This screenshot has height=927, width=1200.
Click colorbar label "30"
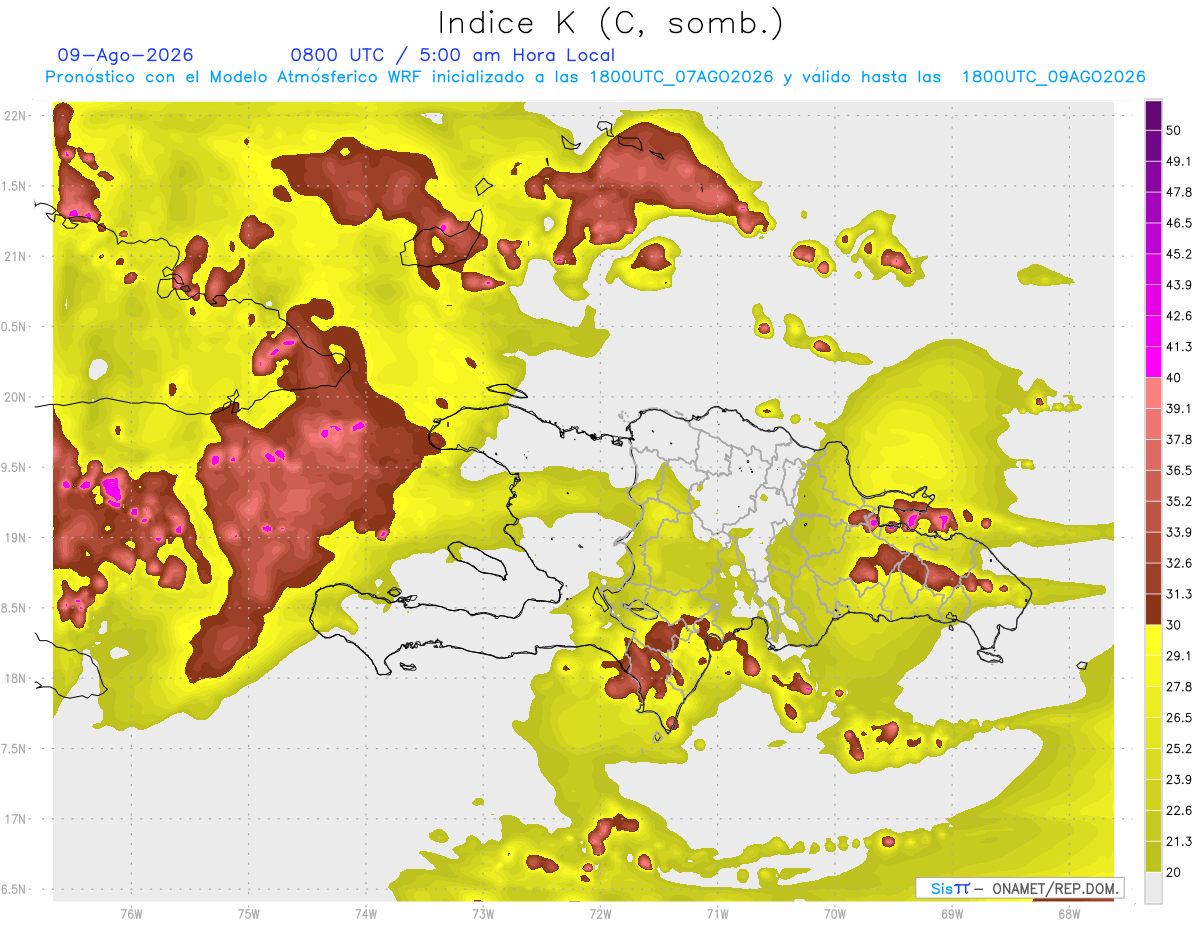tap(1175, 625)
